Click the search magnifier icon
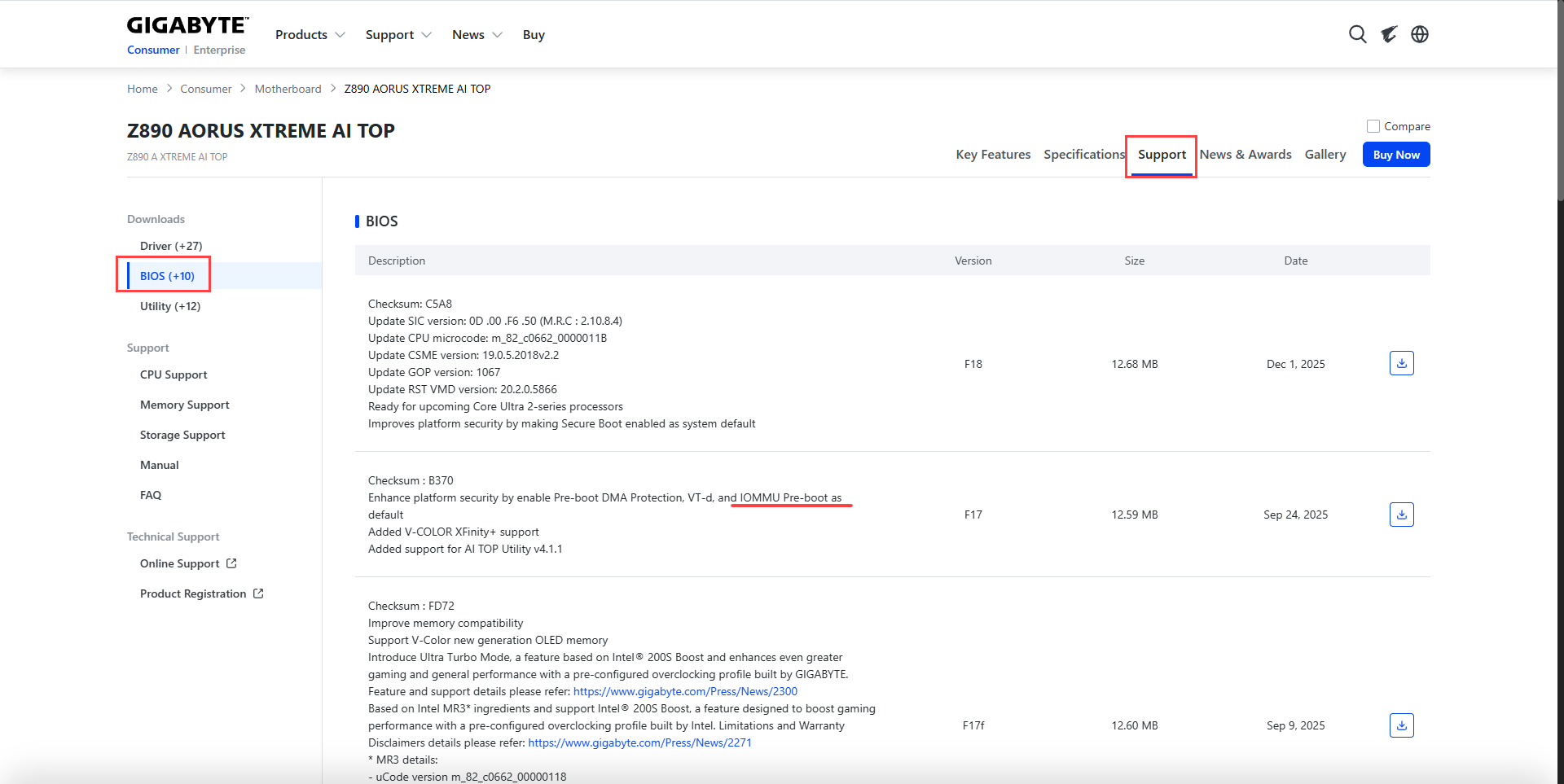Image resolution: width=1564 pixels, height=784 pixels. pyautogui.click(x=1357, y=34)
